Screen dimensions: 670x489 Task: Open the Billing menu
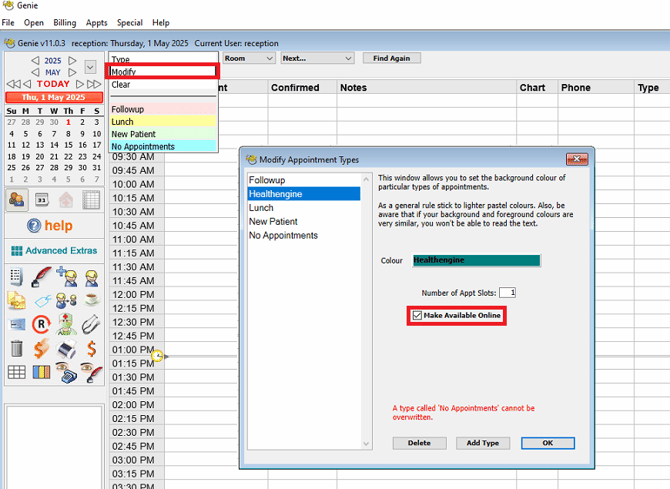(64, 22)
